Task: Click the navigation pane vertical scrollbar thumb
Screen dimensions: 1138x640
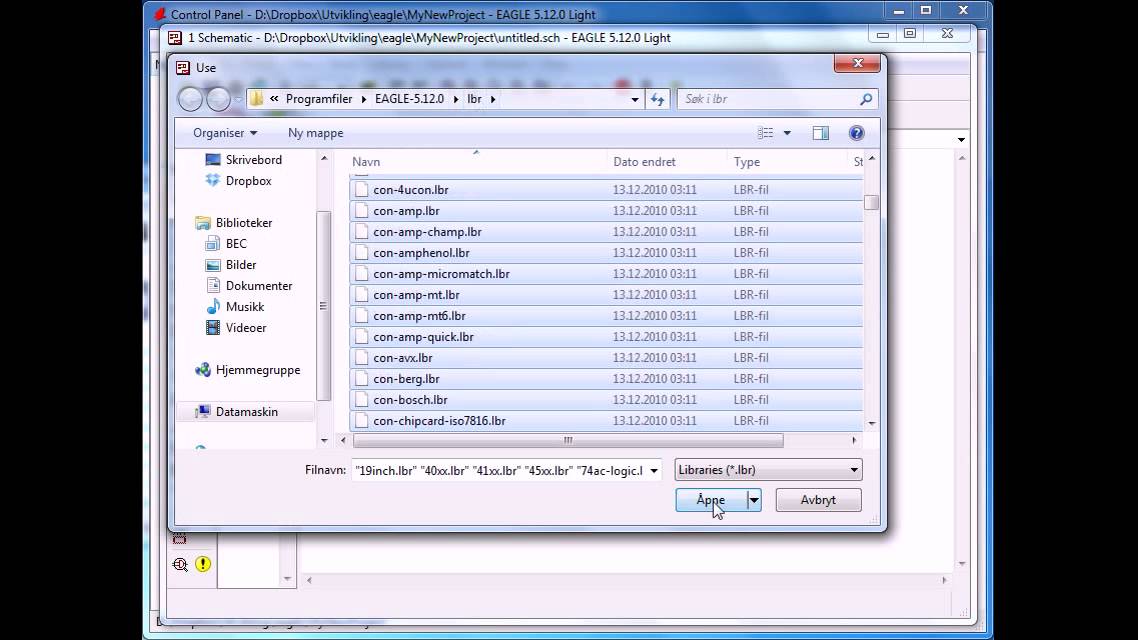Action: 324,305
